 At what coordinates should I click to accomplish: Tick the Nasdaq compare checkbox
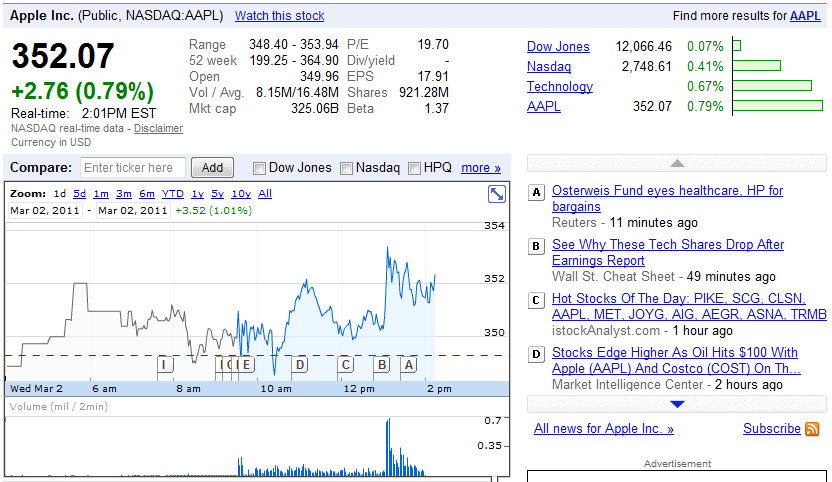click(346, 169)
